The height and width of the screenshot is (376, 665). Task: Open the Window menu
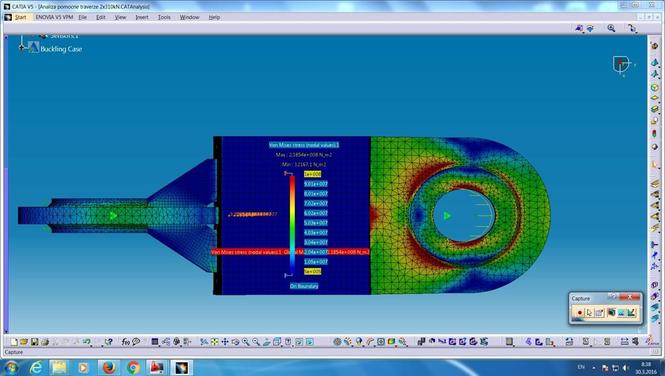[x=189, y=17]
